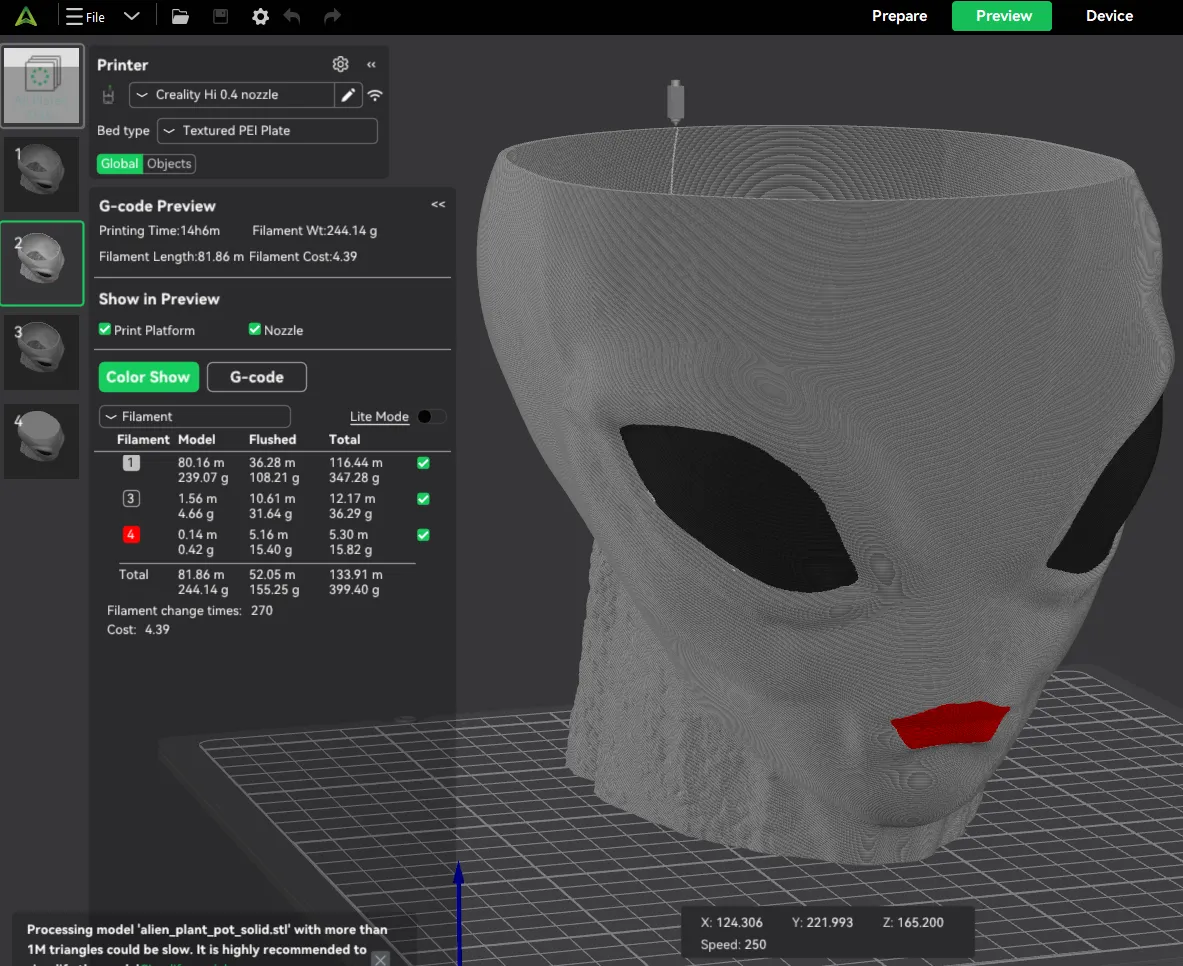Uncheck the Nozzle checkbox

pyautogui.click(x=255, y=329)
